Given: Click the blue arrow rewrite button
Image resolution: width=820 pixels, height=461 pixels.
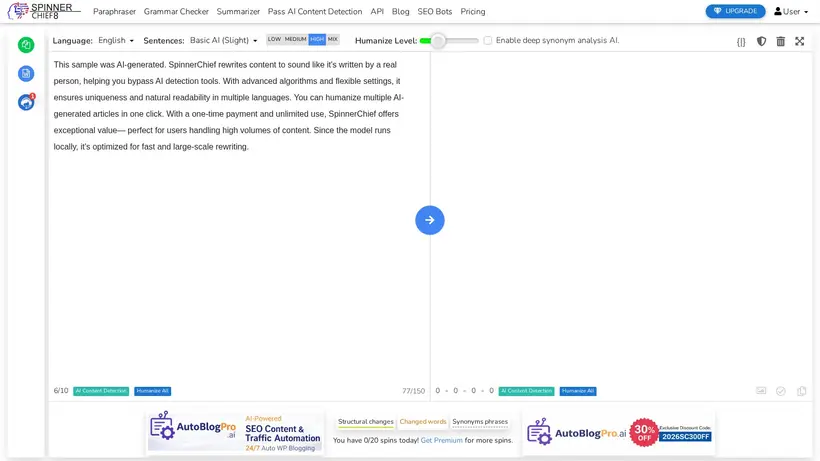Looking at the screenshot, I should point(430,220).
